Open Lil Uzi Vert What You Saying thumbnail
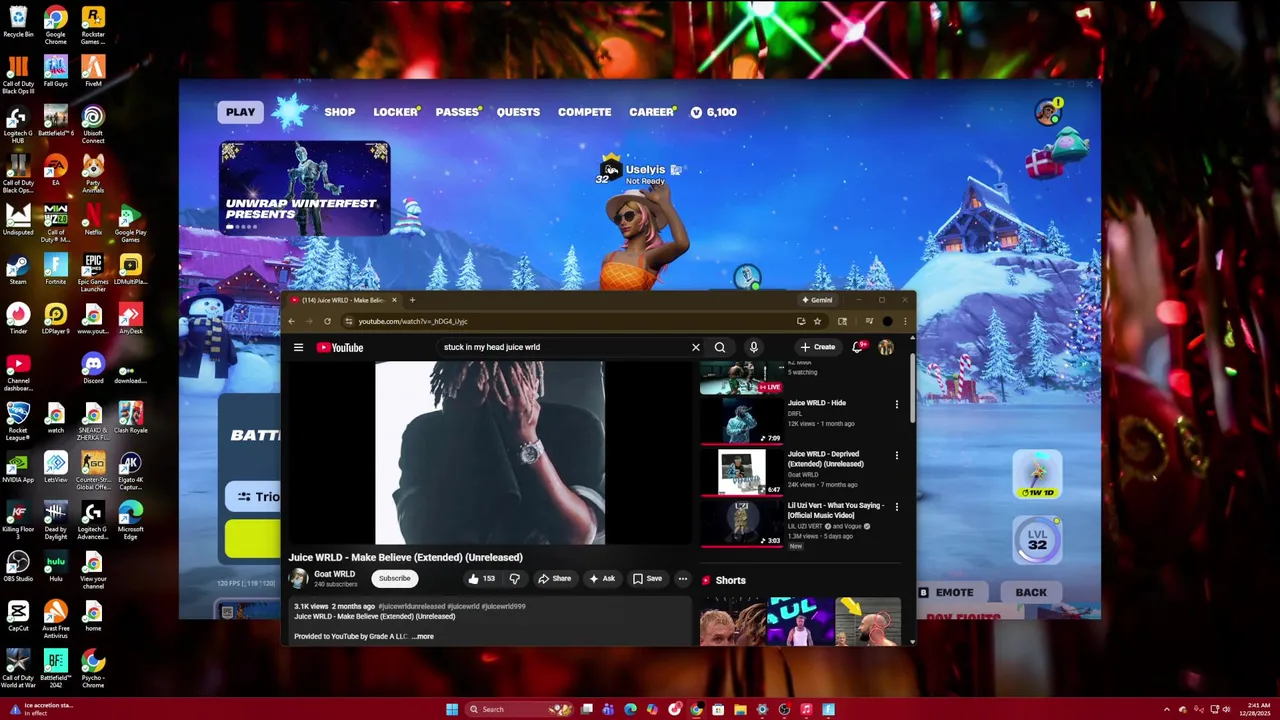 (x=741, y=523)
